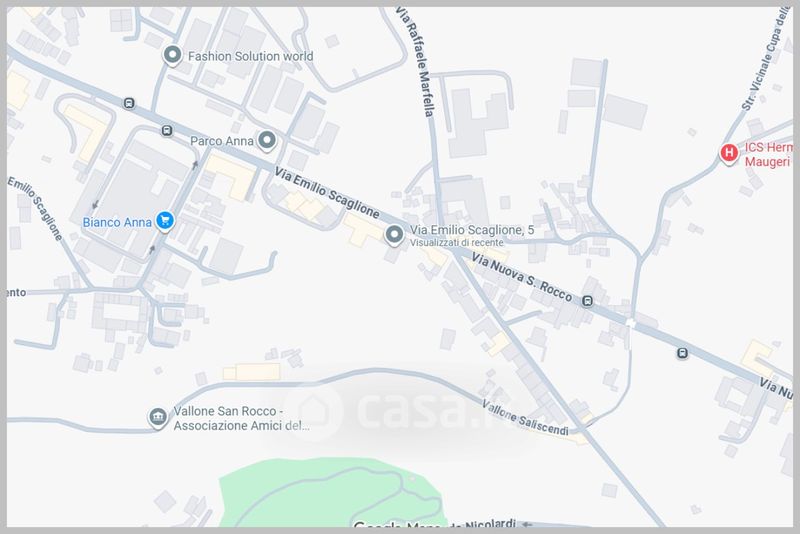
Task: Open the red hospital marker ICS Maugeri
Action: coord(729,153)
